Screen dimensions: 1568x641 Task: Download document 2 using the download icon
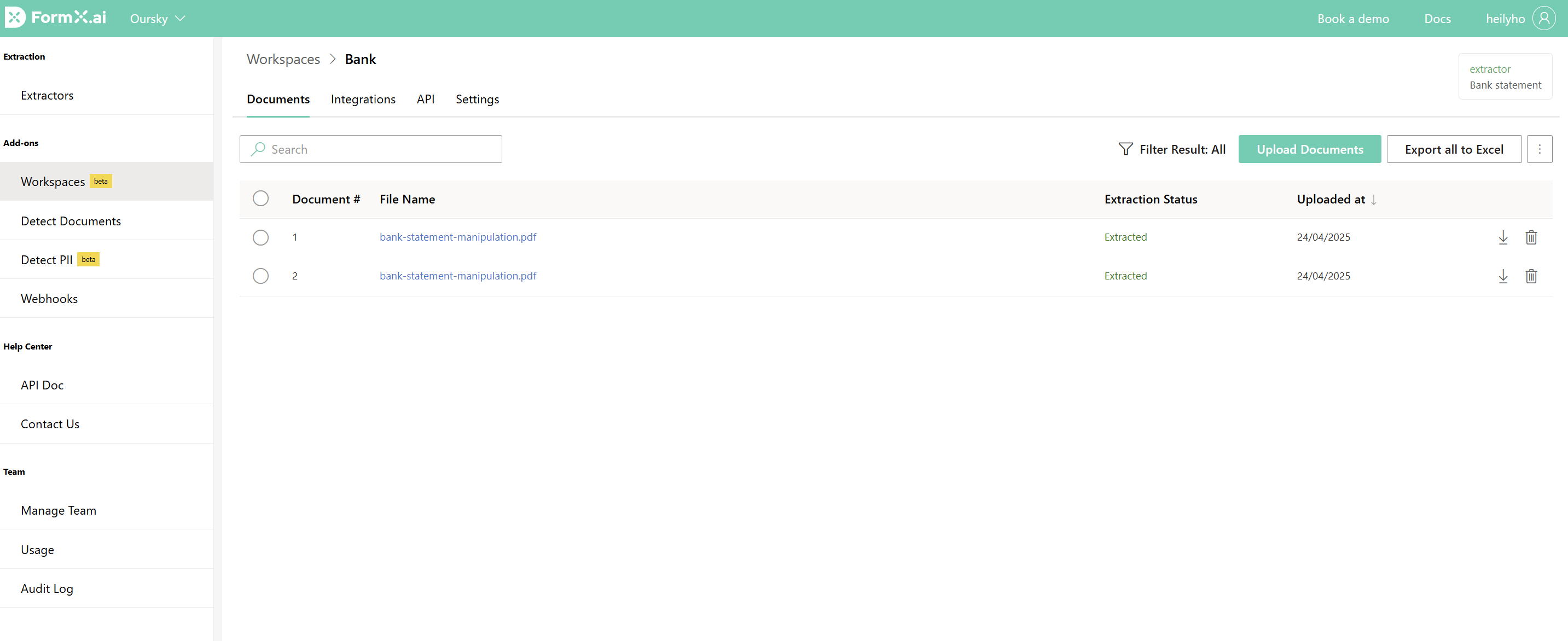click(x=1502, y=276)
